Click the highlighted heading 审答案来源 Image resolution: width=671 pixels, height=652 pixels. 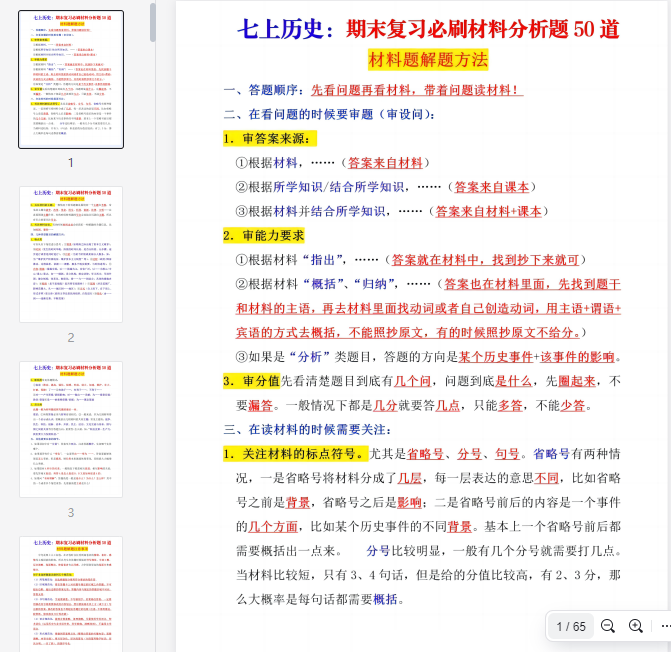pyautogui.click(x=271, y=138)
